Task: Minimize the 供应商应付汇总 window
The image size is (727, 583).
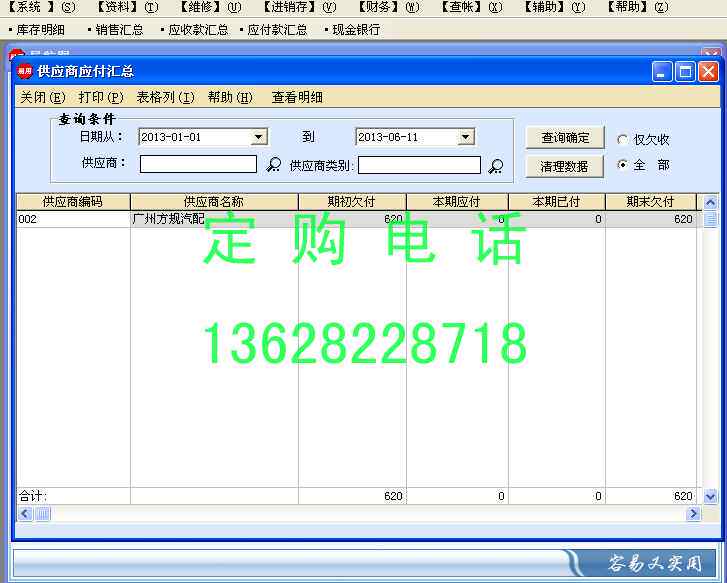Action: tap(661, 72)
